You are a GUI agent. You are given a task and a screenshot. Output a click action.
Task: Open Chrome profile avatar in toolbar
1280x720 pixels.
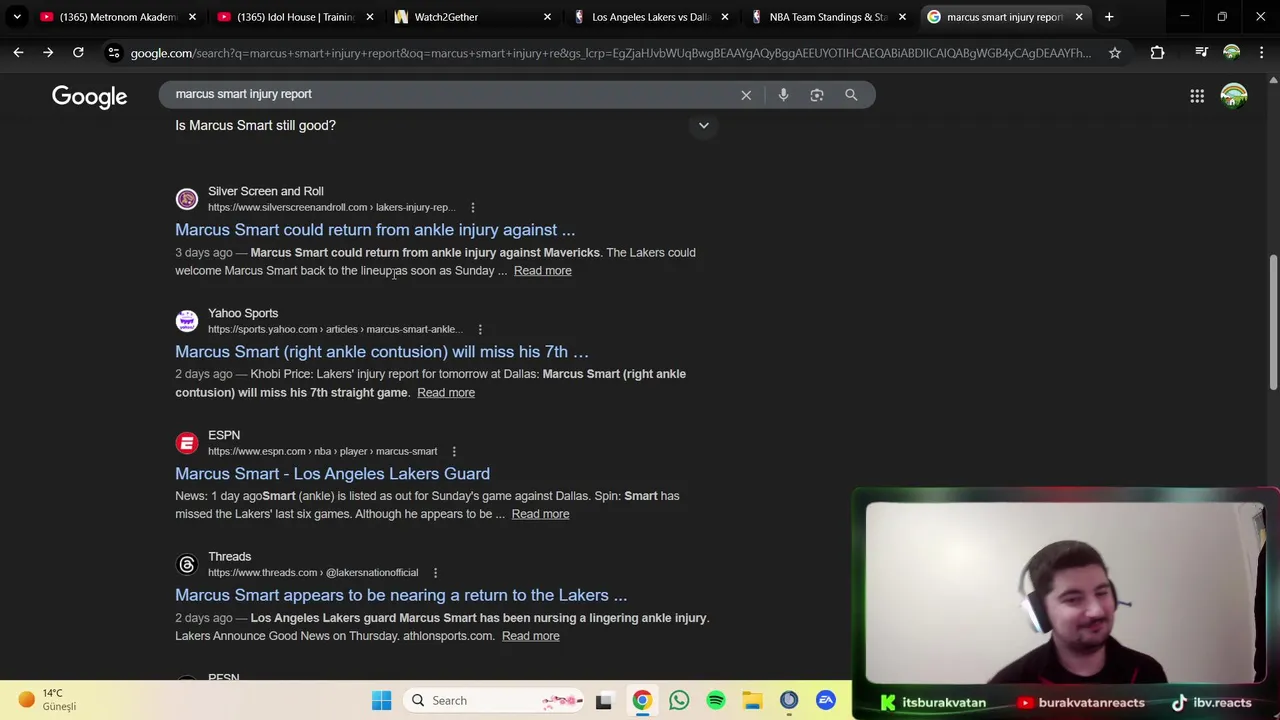pyautogui.click(x=1232, y=53)
